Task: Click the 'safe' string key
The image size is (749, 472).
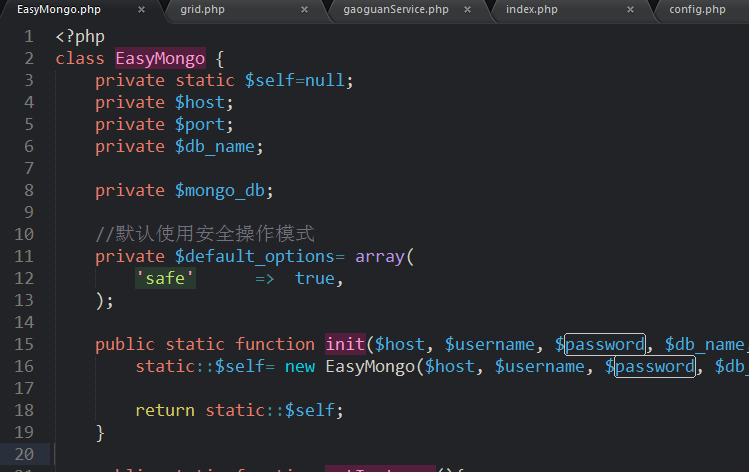Action: 165,279
